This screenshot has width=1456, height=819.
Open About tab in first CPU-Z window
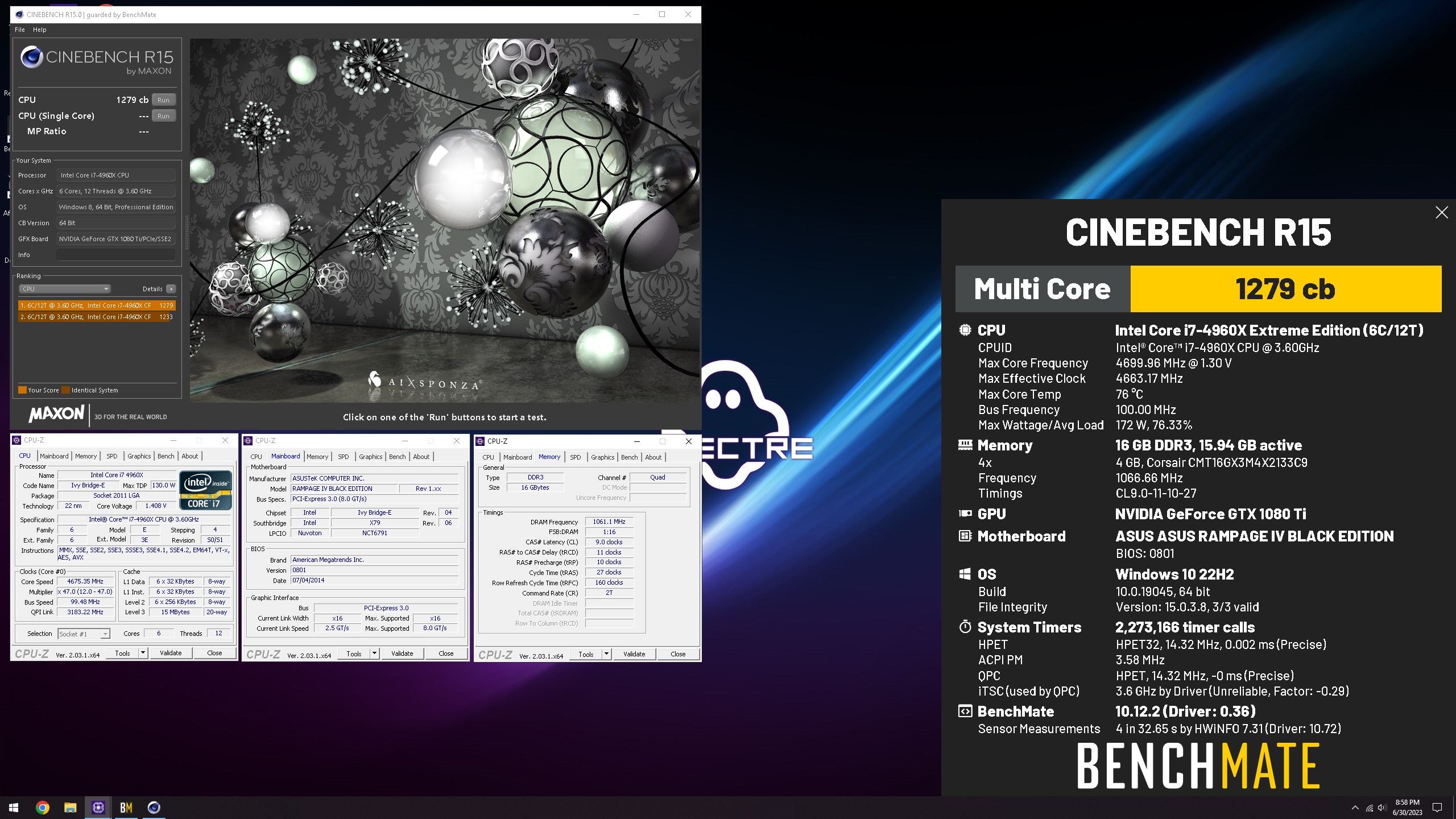pyautogui.click(x=190, y=456)
